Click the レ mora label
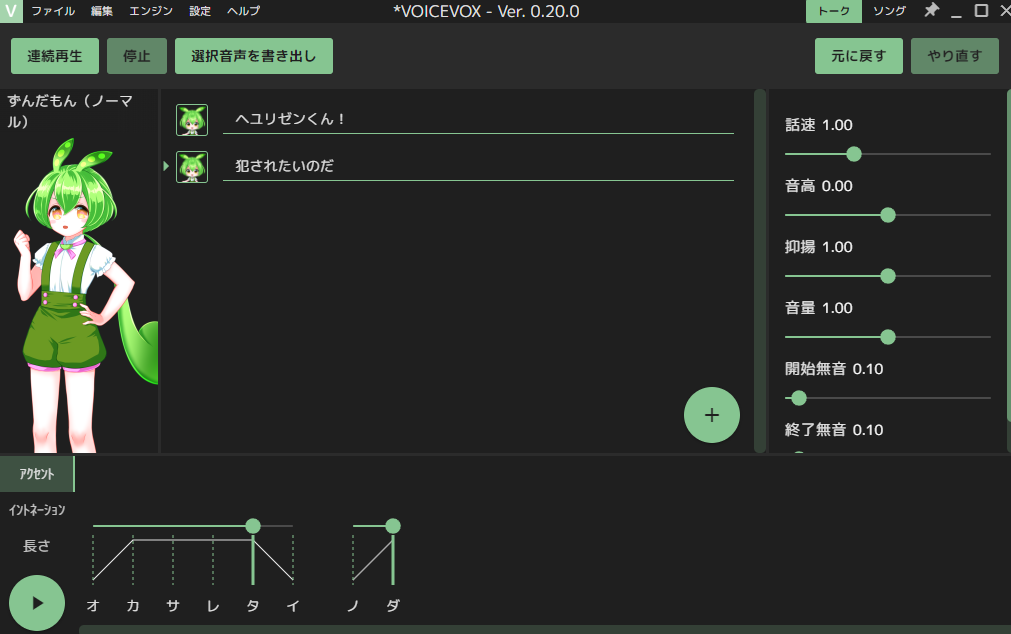This screenshot has width=1011, height=634. click(213, 606)
